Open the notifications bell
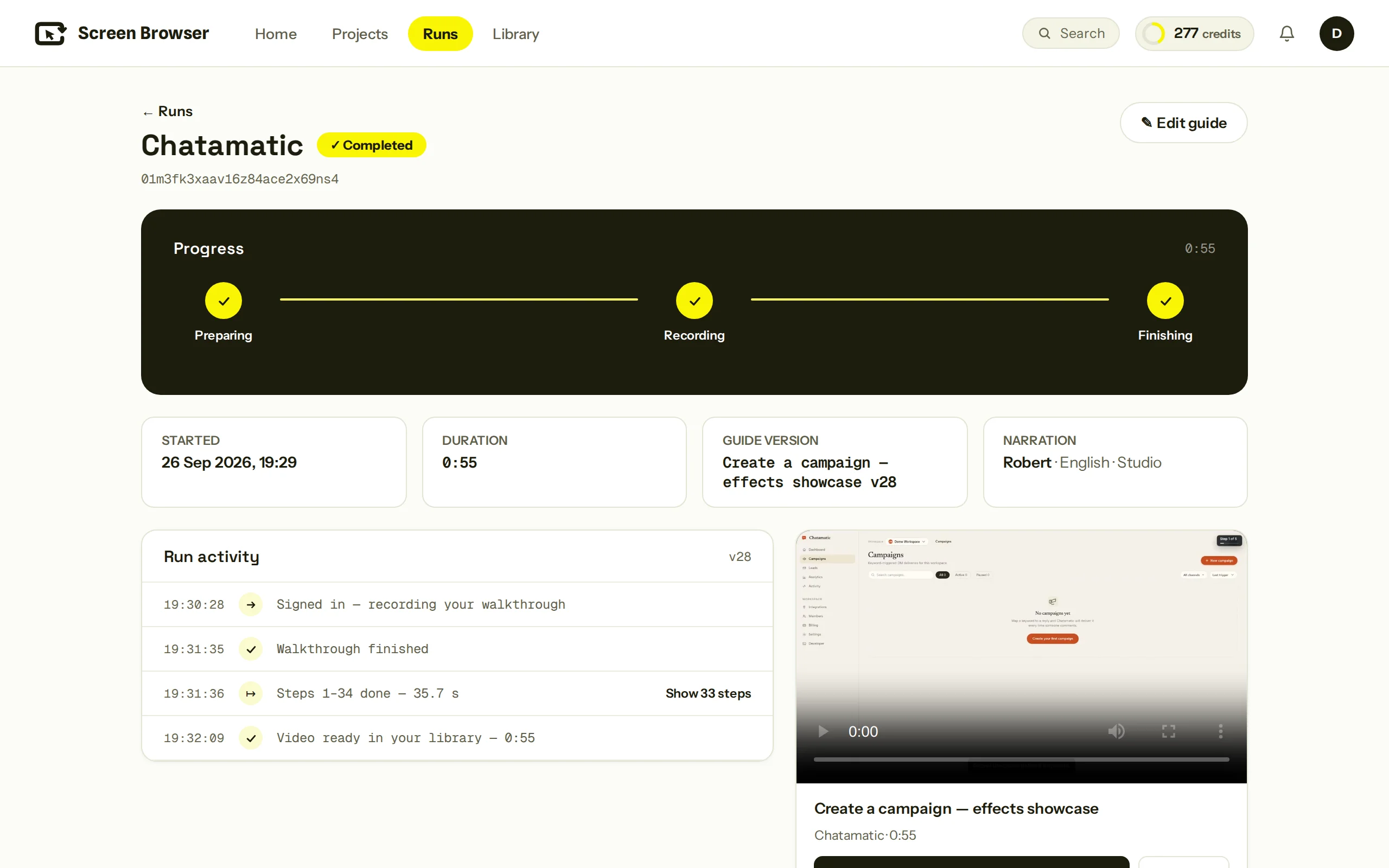This screenshot has width=1389, height=868. point(1286,33)
